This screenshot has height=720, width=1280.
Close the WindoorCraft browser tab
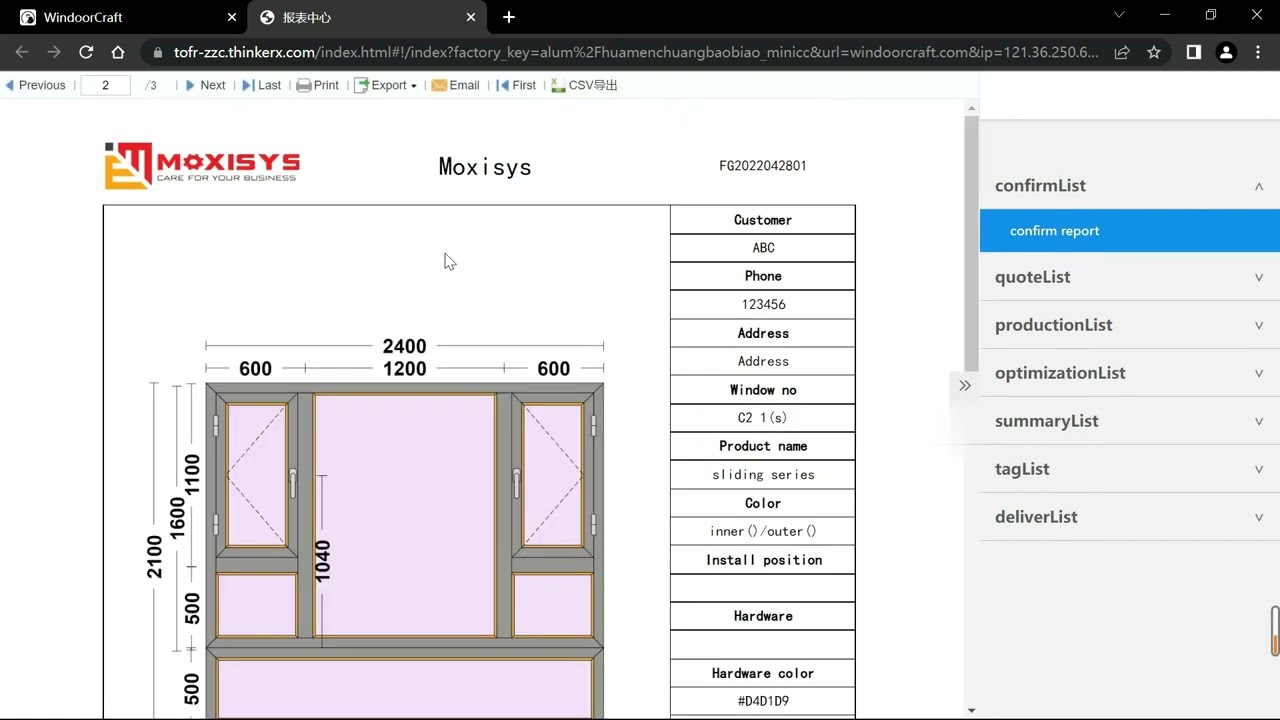232,17
